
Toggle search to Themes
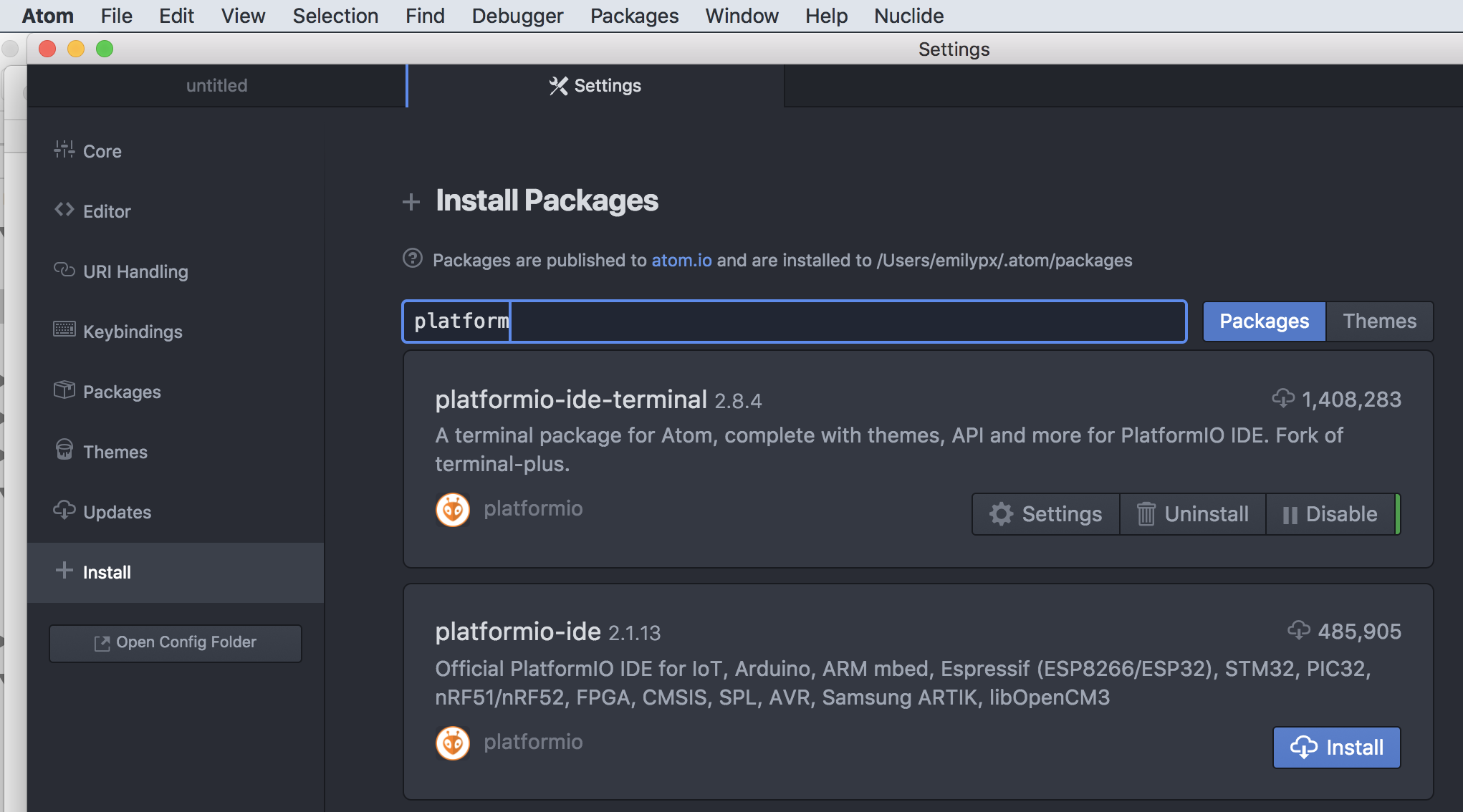click(1379, 322)
